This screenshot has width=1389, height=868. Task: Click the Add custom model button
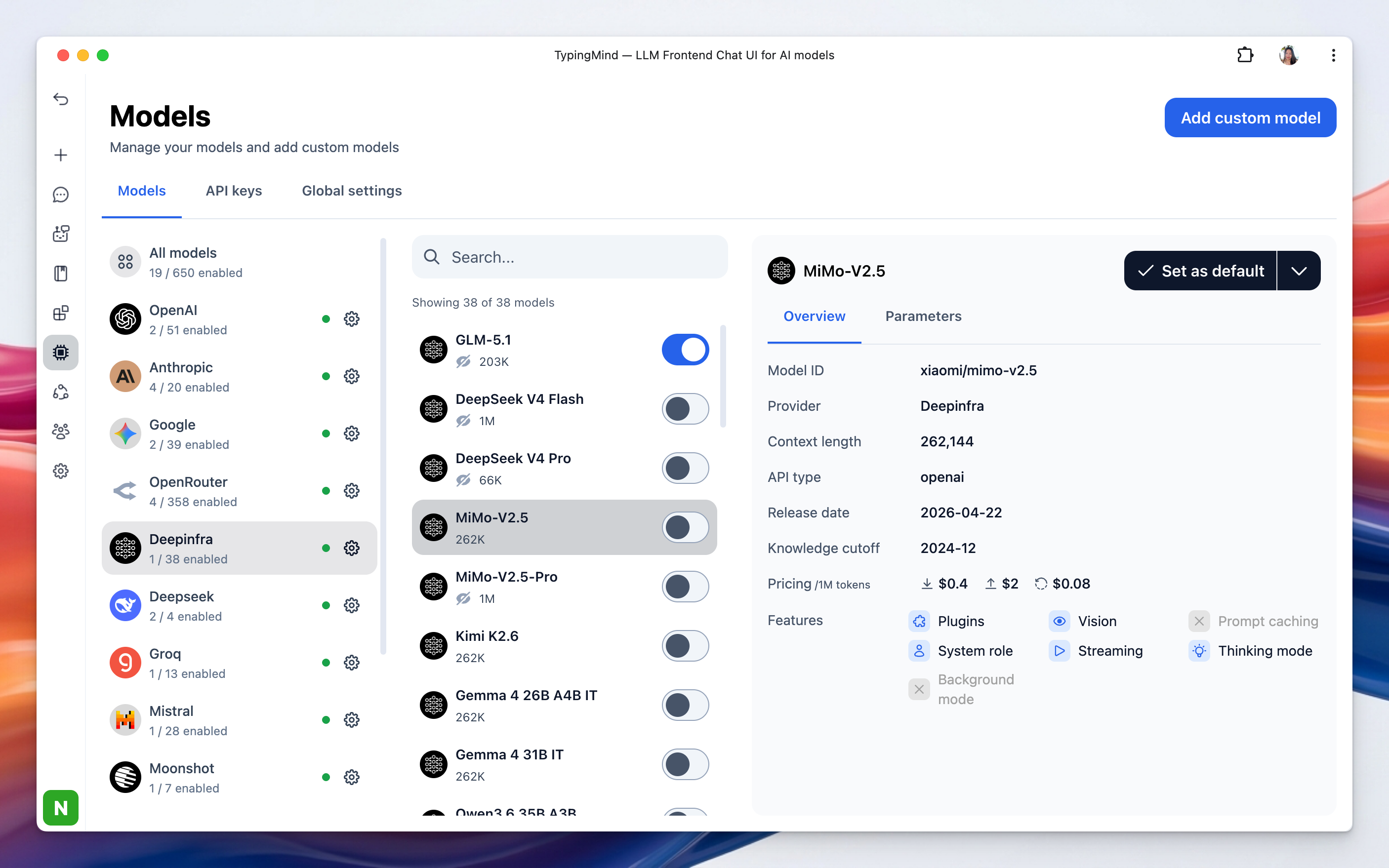coord(1250,118)
